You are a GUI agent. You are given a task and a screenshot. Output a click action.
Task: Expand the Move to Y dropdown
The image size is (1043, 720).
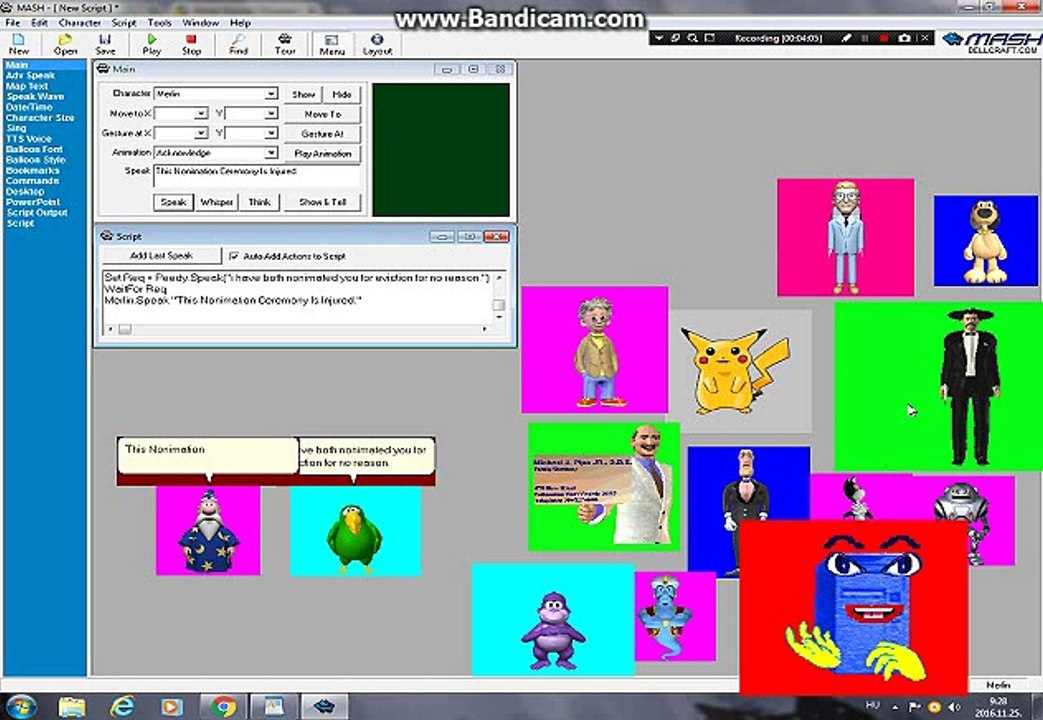(x=271, y=114)
